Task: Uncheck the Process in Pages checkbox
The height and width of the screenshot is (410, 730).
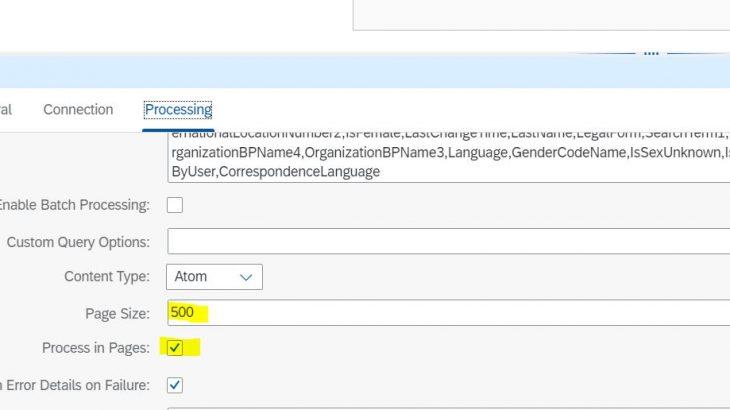Action: point(175,348)
